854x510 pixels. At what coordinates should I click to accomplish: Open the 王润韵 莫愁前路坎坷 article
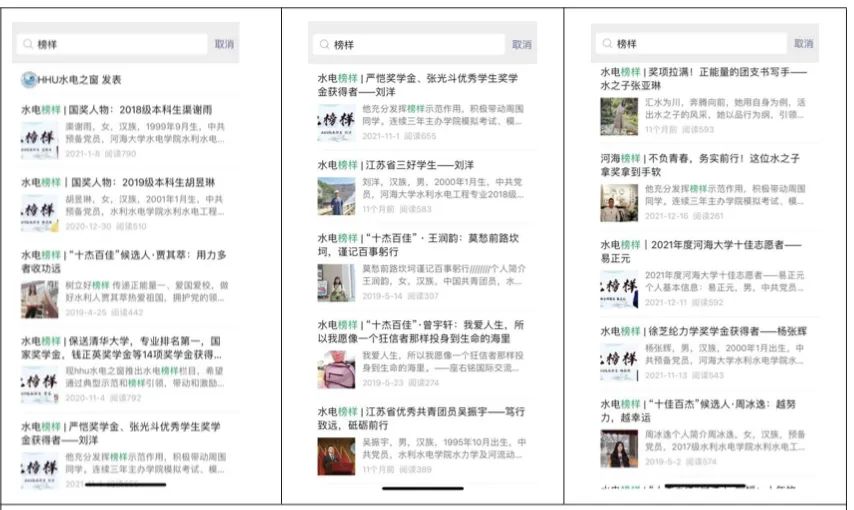pyautogui.click(x=418, y=246)
